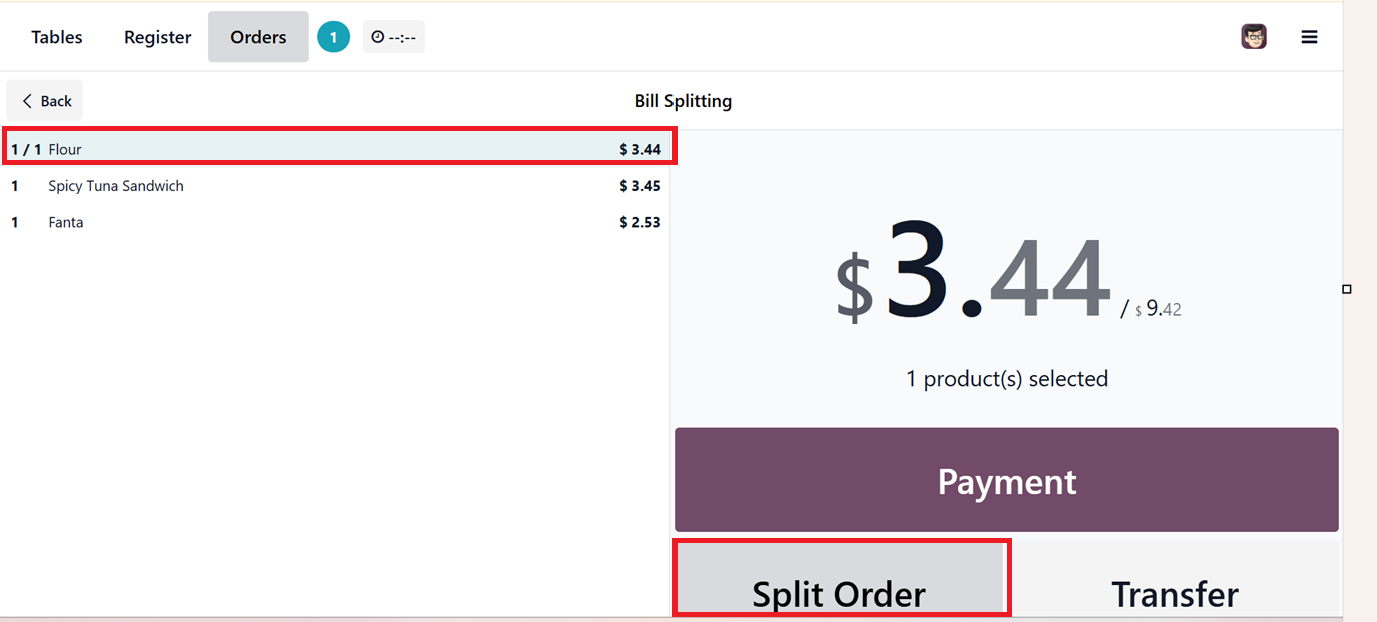Select the Orders tab
The height and width of the screenshot is (622, 1377).
click(x=258, y=37)
